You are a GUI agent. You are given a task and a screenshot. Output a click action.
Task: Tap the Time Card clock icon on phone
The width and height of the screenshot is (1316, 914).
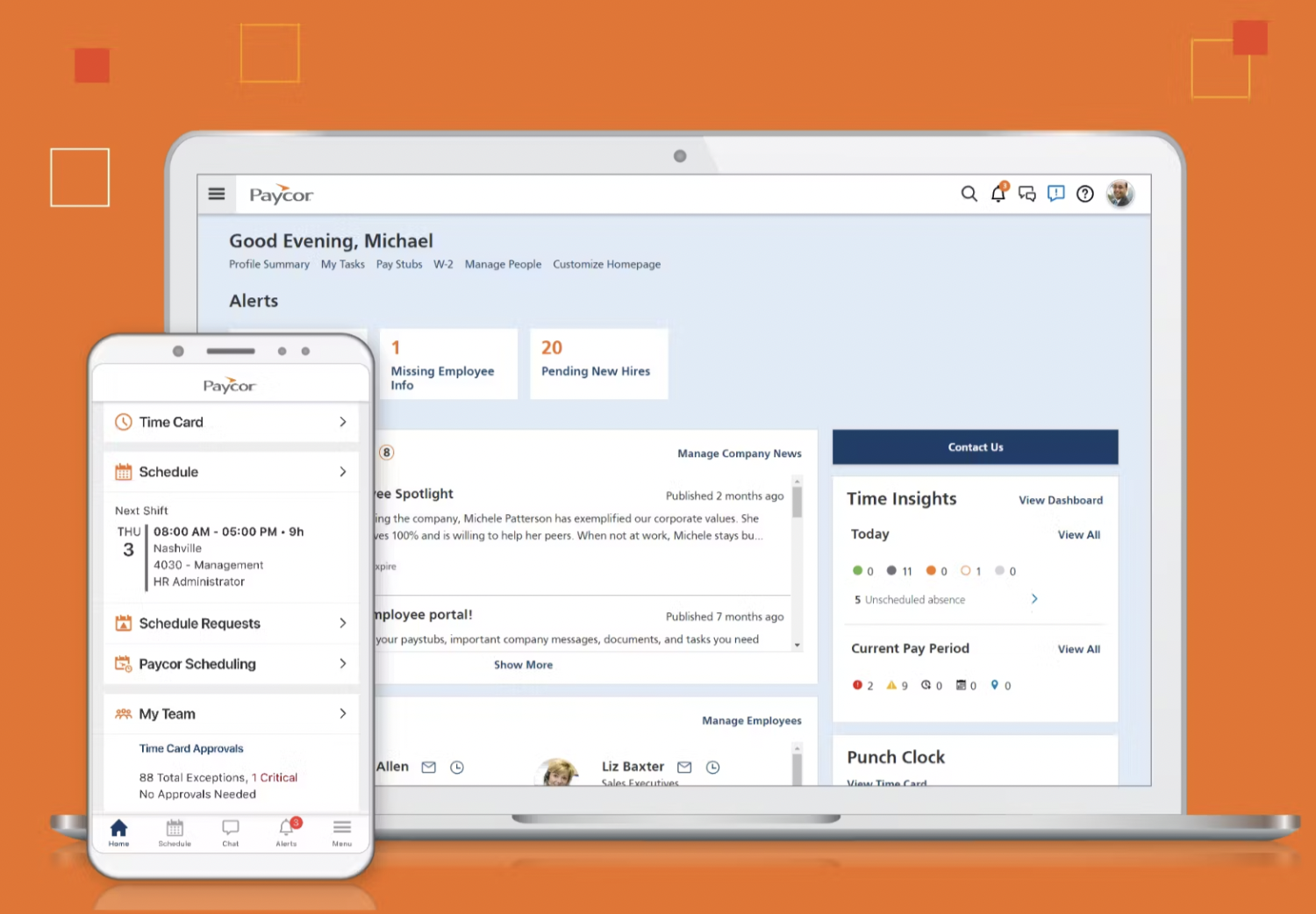pos(124,422)
